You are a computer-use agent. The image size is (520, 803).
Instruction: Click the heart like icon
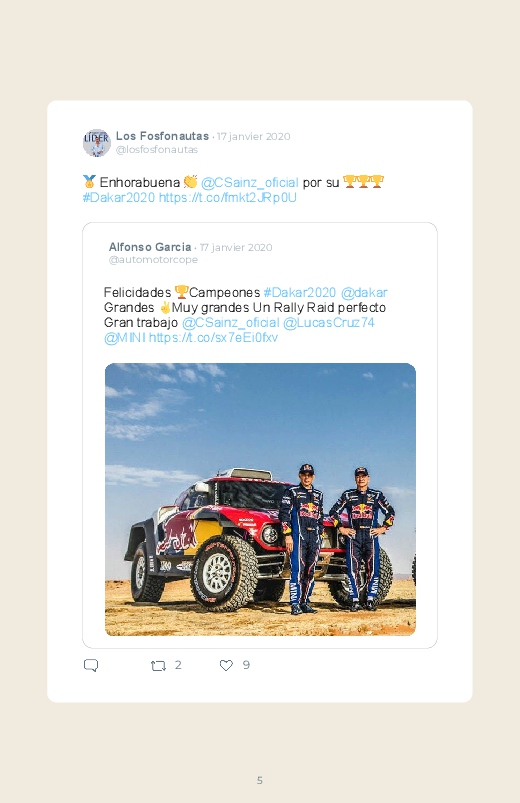pyautogui.click(x=226, y=665)
